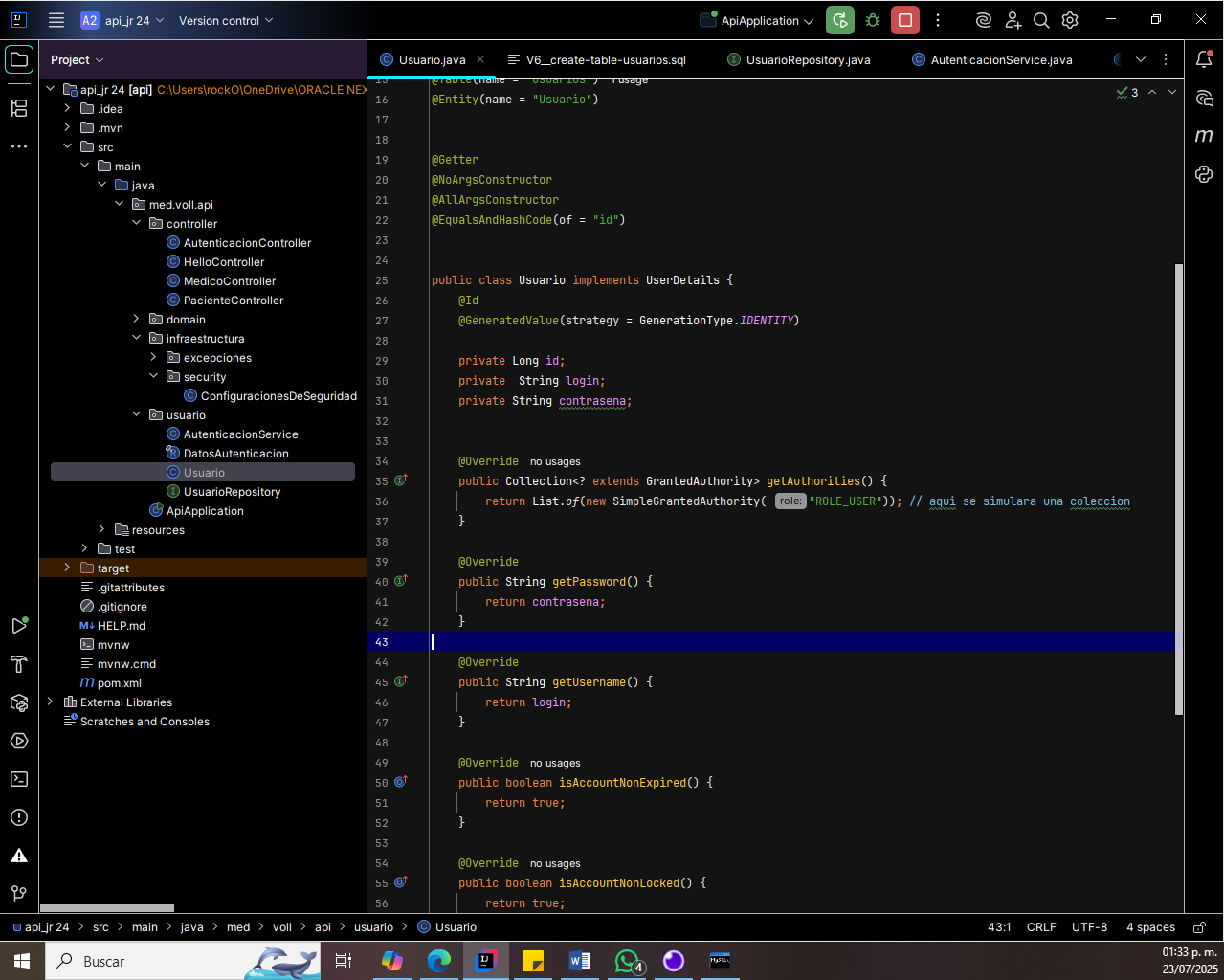Viewport: 1224px width, 980px height.
Task: Click the warning triangle sidebar icon
Action: coord(19,856)
